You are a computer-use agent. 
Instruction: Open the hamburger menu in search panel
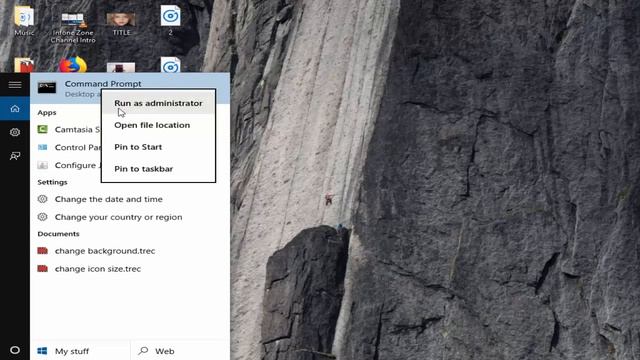click(x=15, y=85)
